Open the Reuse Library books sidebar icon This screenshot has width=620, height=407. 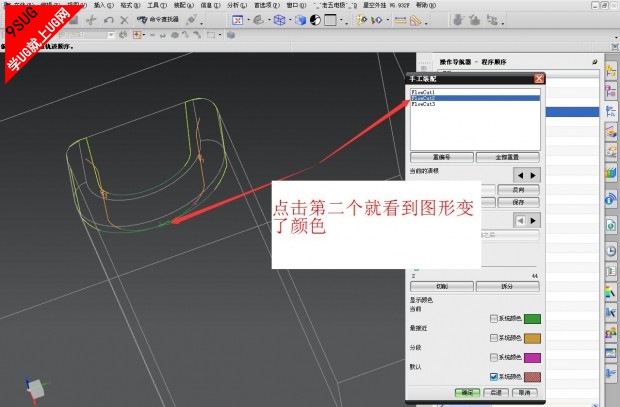point(611,173)
